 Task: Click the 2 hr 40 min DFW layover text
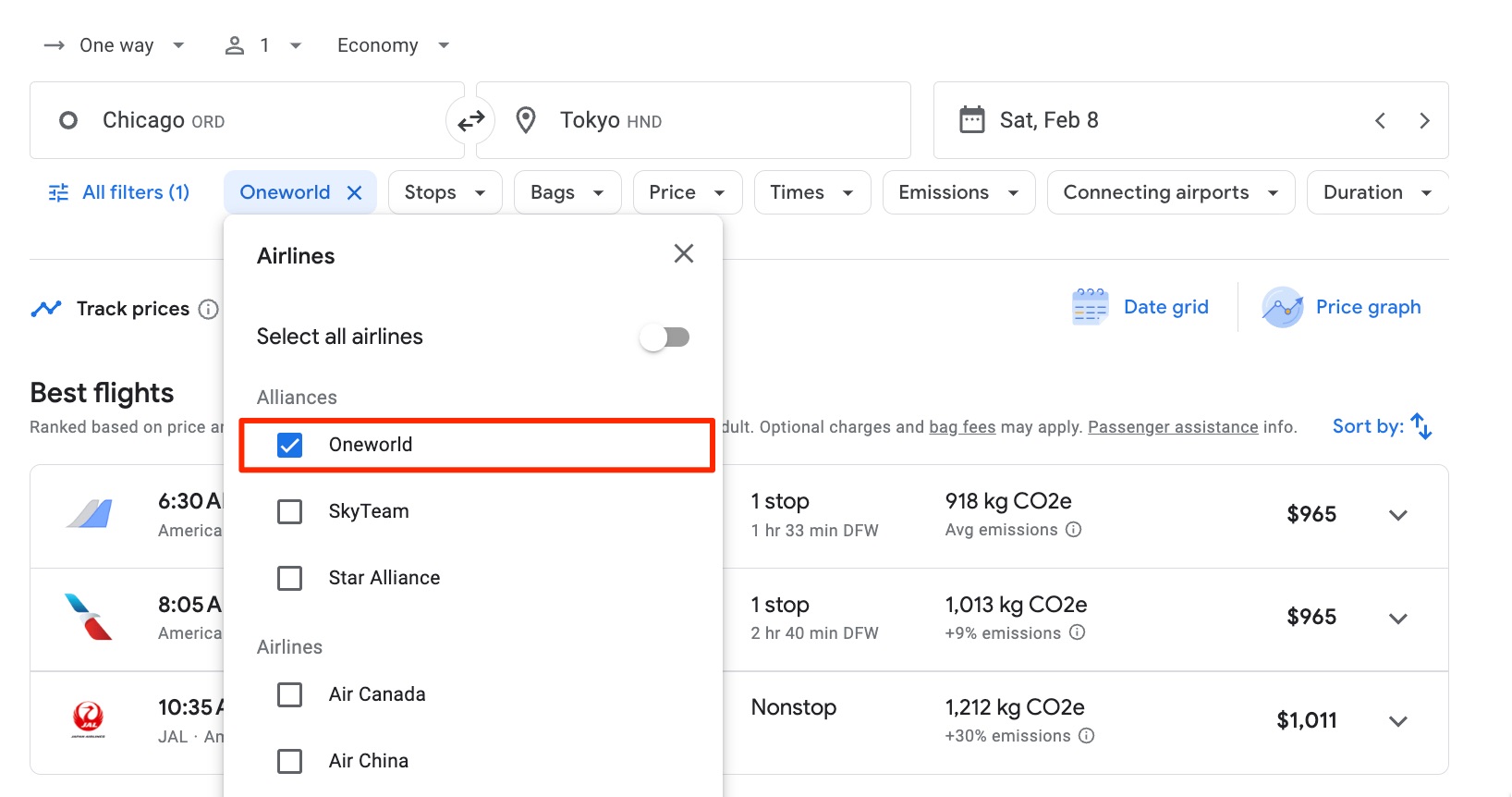pyautogui.click(x=815, y=633)
